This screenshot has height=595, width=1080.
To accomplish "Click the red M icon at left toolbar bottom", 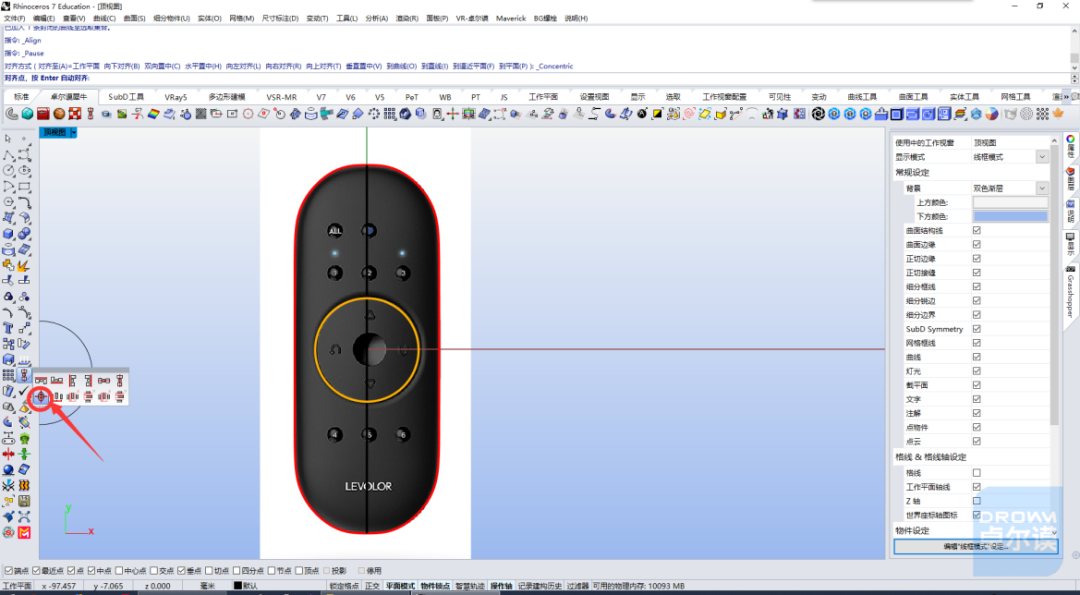I will (x=24, y=532).
